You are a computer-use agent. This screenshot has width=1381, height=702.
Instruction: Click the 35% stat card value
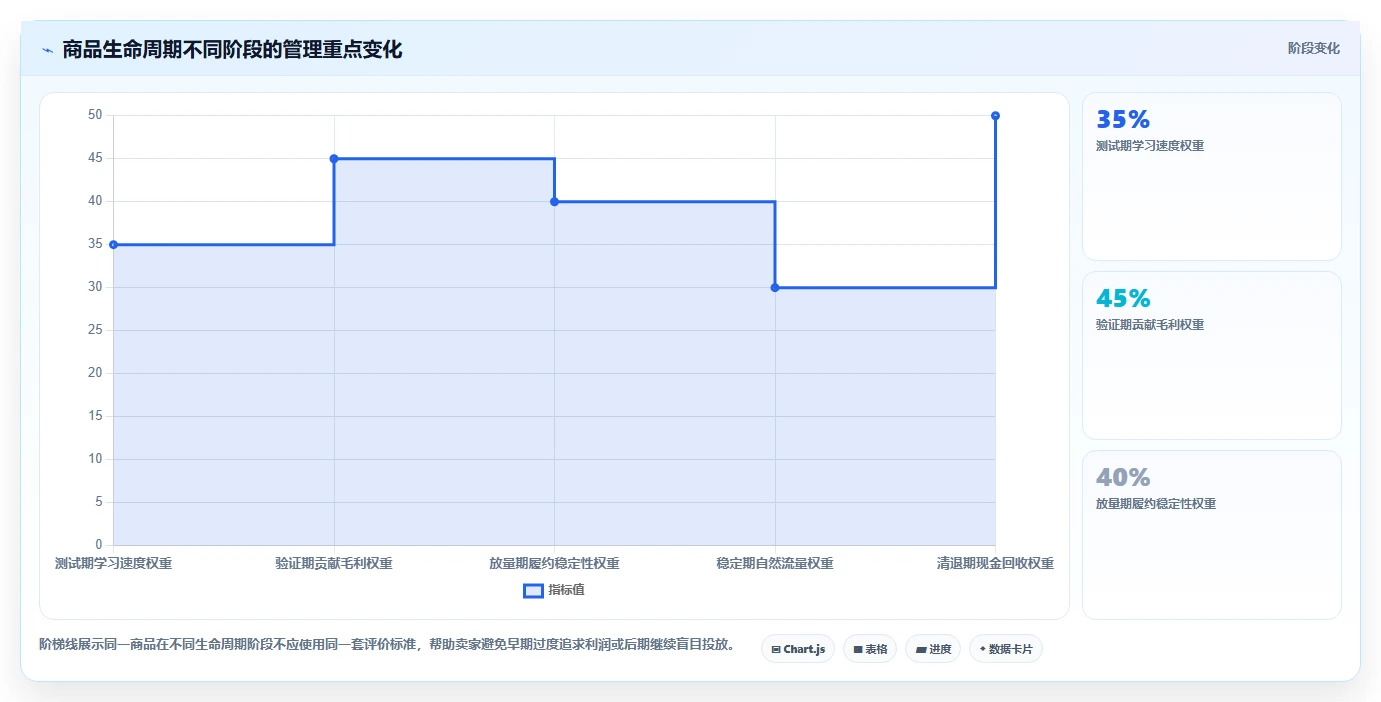(1123, 119)
